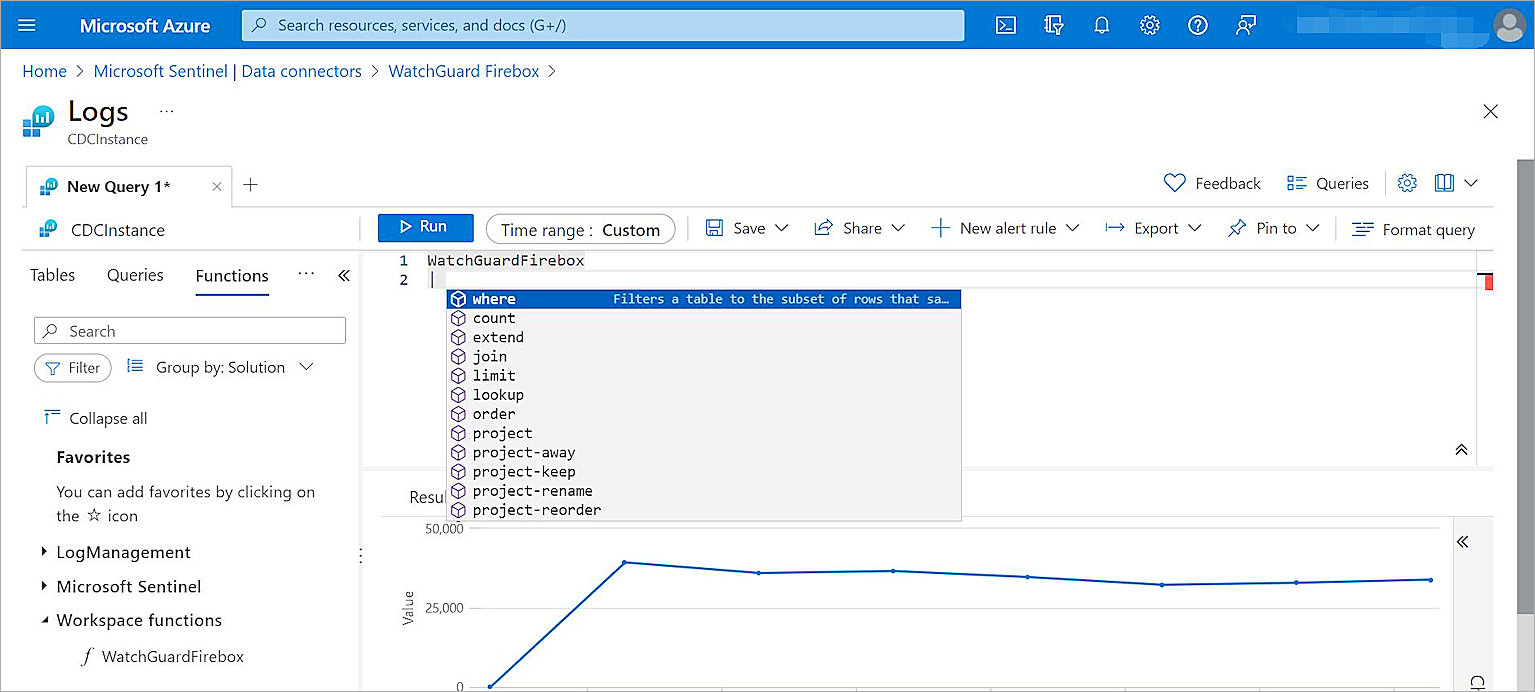Open the hamburger menu in top left
The image size is (1535, 692).
click(27, 25)
